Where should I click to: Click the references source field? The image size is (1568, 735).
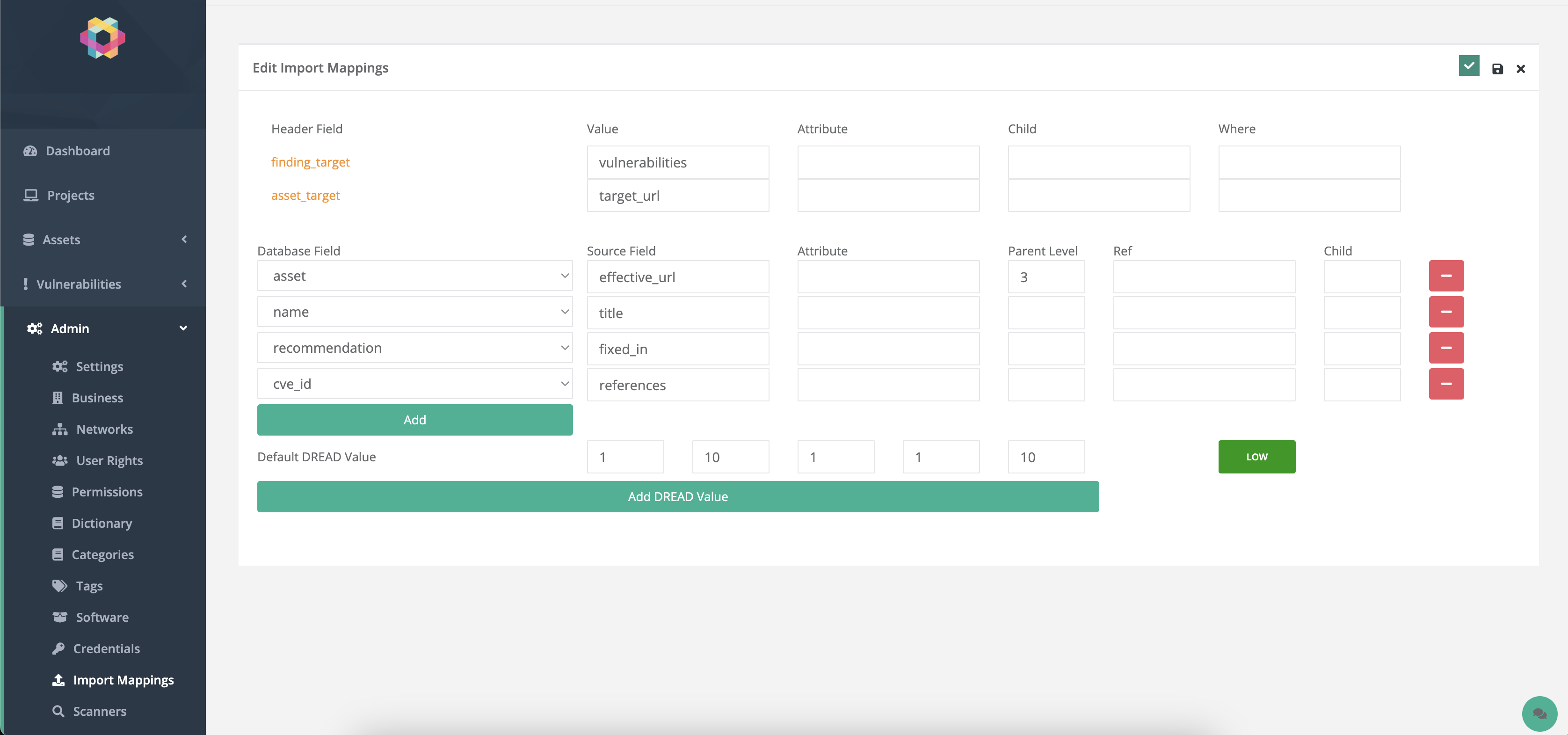(677, 385)
